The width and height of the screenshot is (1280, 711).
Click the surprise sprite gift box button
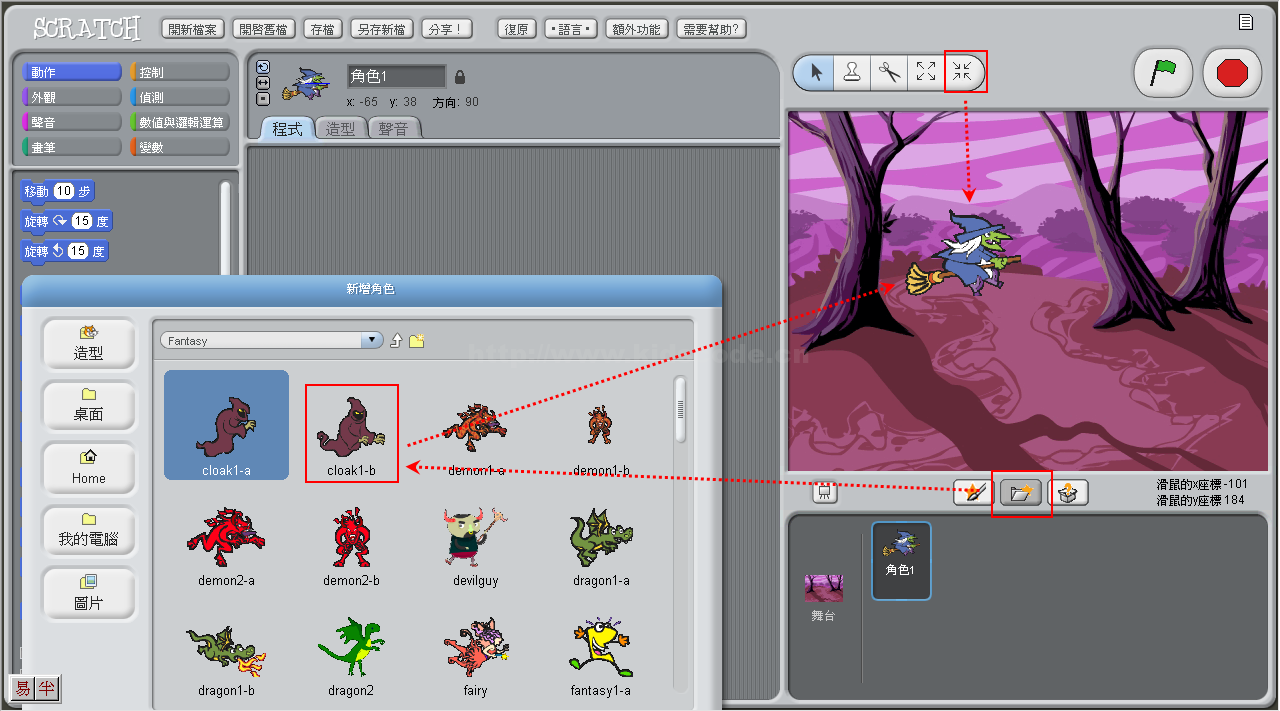[x=1068, y=493]
